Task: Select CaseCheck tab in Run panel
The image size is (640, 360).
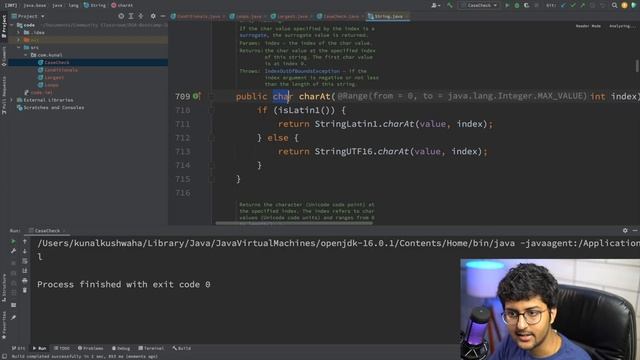Action: pos(47,231)
